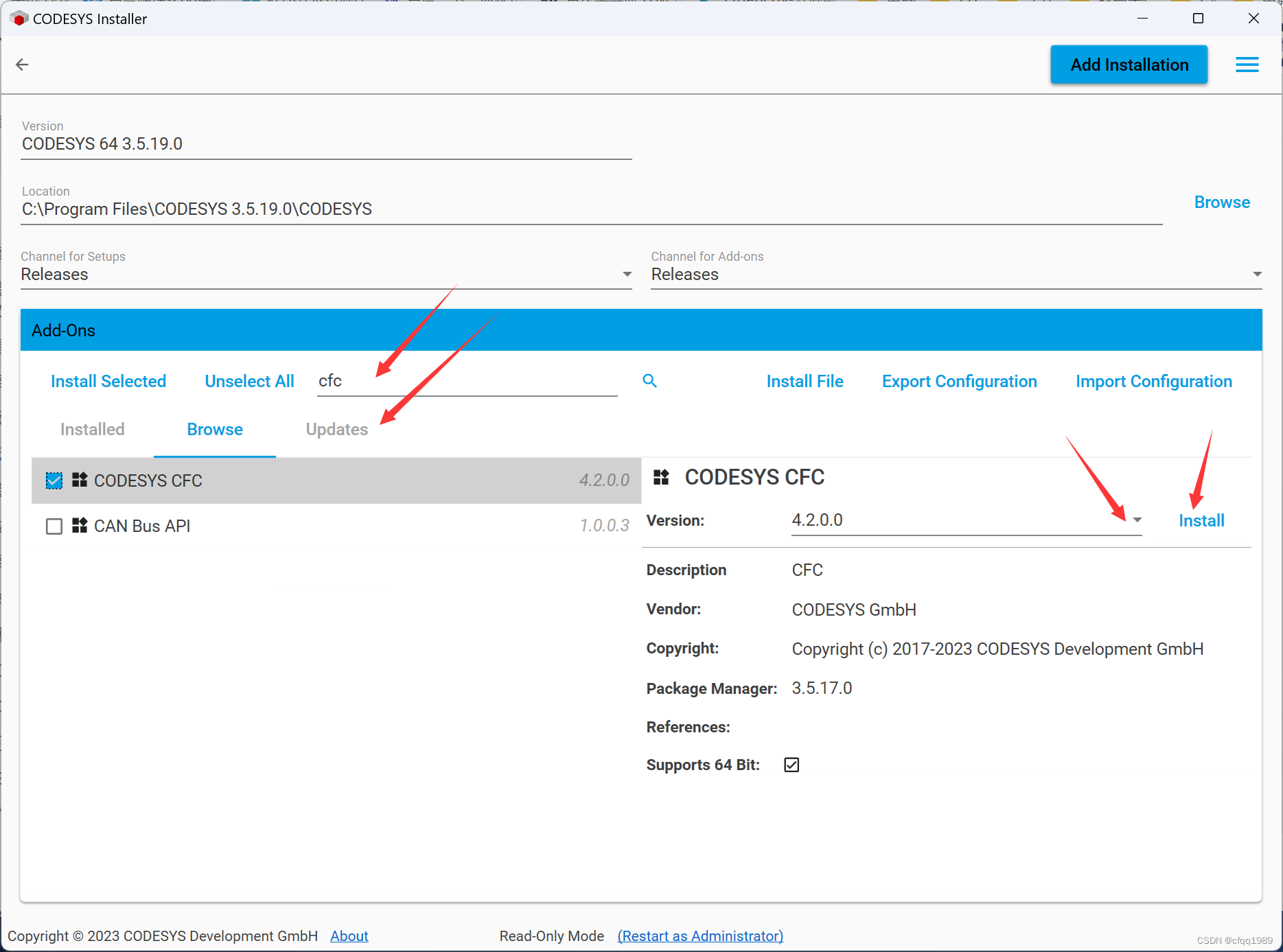Click the Version field CODESYS 64 3.5.19.0
The height and width of the screenshot is (952, 1283).
(326, 144)
